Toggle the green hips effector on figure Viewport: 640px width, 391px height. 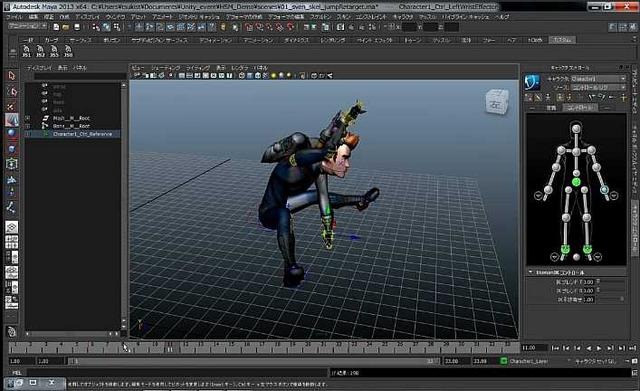coord(576,182)
